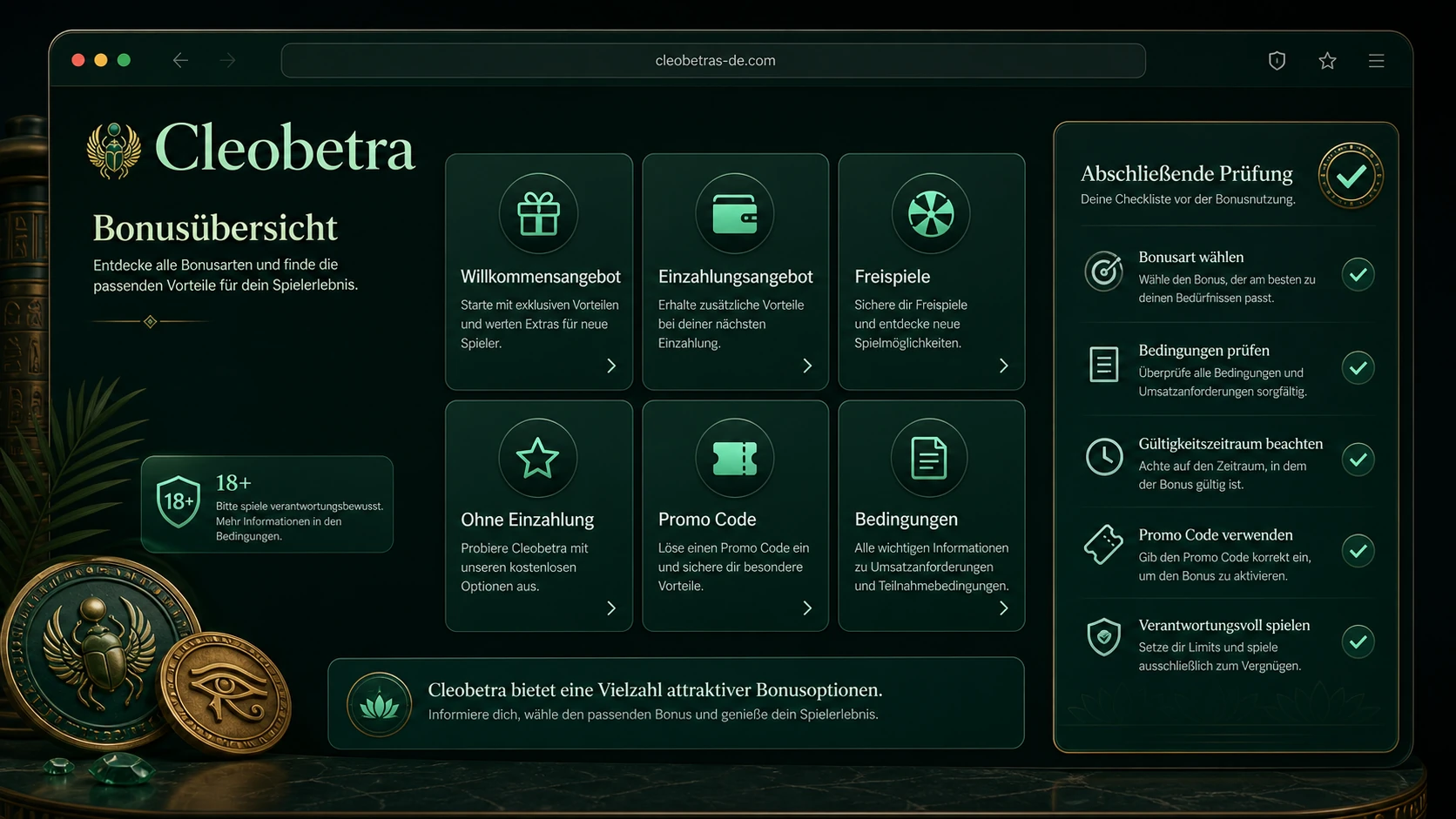The height and width of the screenshot is (819, 1456).
Task: Expand the Promo Code card arrow
Action: click(807, 608)
